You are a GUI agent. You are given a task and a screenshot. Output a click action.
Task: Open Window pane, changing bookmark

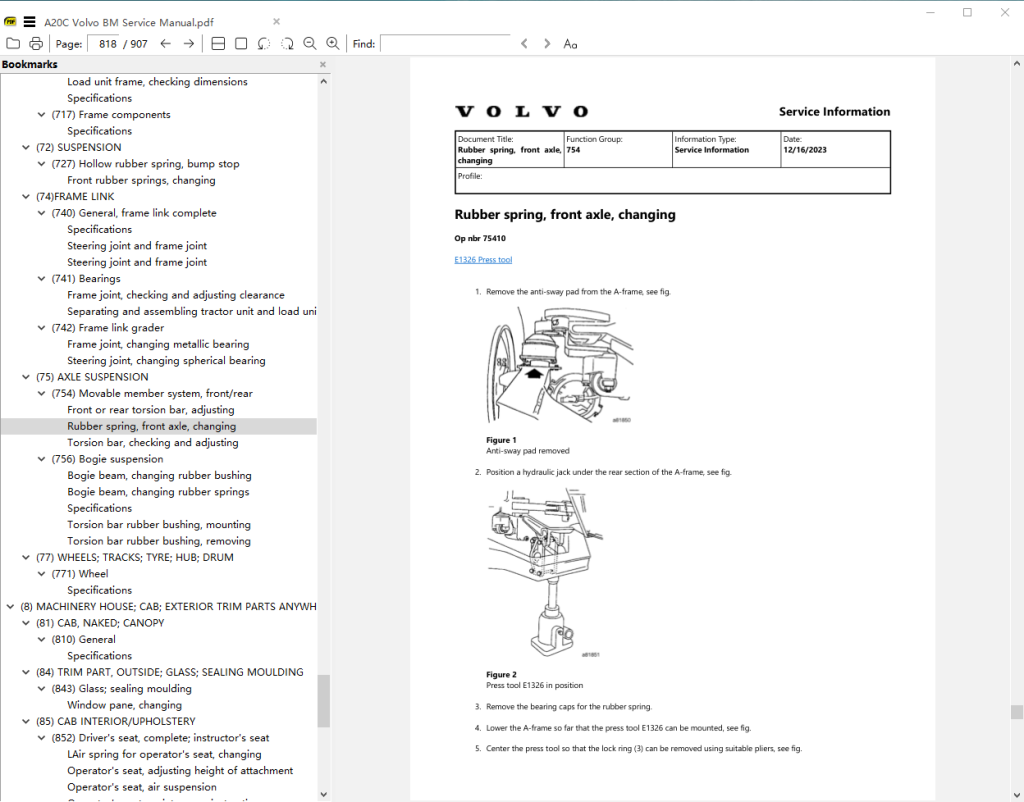[x=124, y=705]
